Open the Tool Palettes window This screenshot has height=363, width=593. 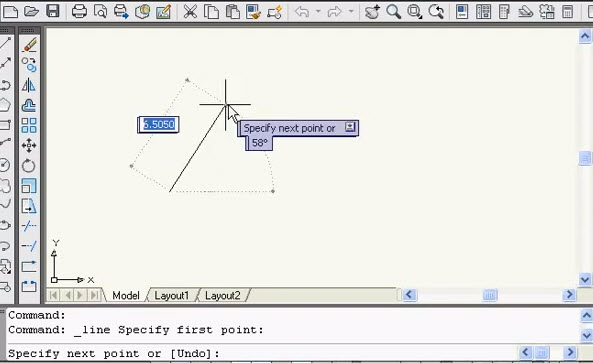[504, 11]
